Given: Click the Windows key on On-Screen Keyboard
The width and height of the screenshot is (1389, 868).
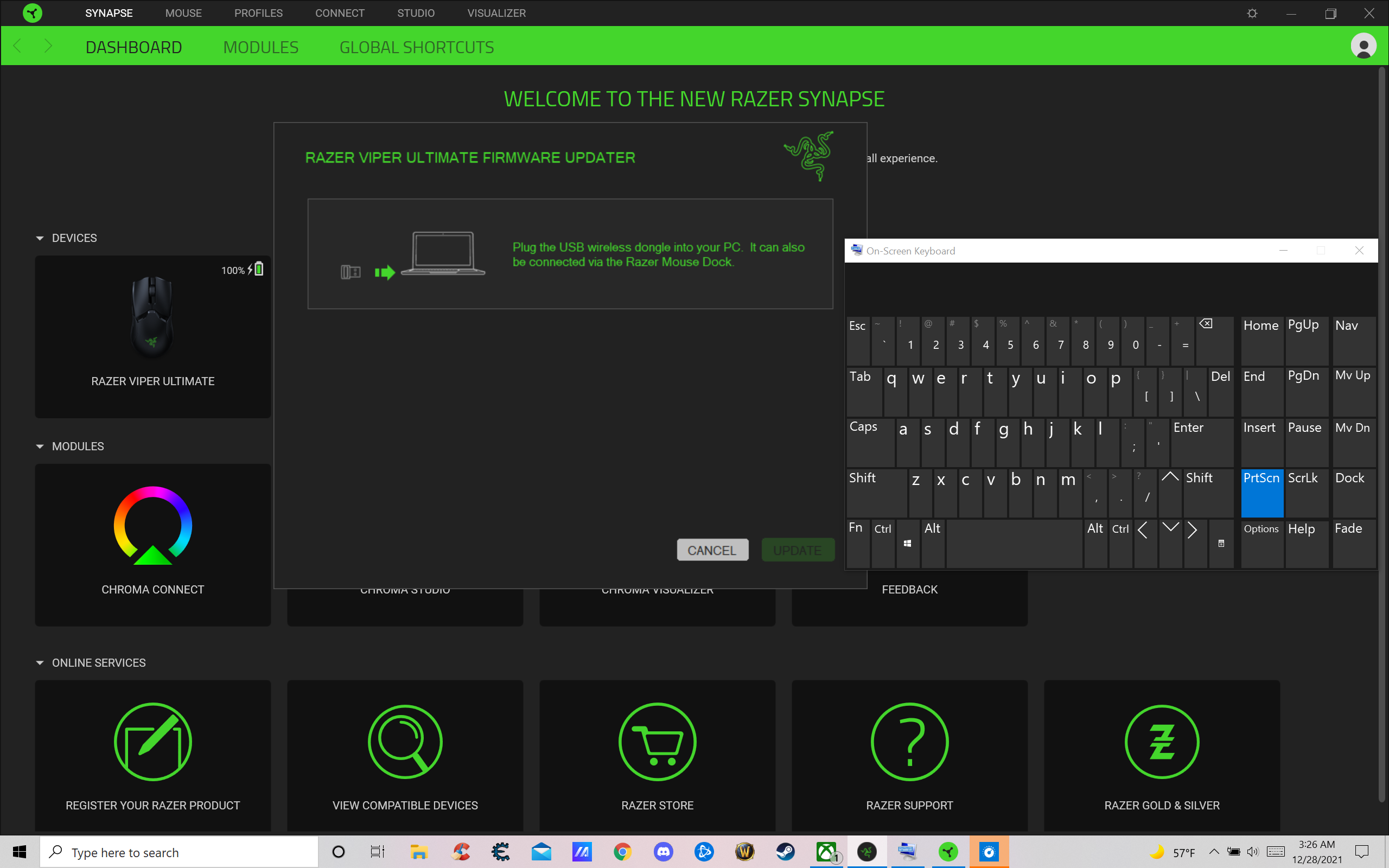Looking at the screenshot, I should pyautogui.click(x=907, y=544).
